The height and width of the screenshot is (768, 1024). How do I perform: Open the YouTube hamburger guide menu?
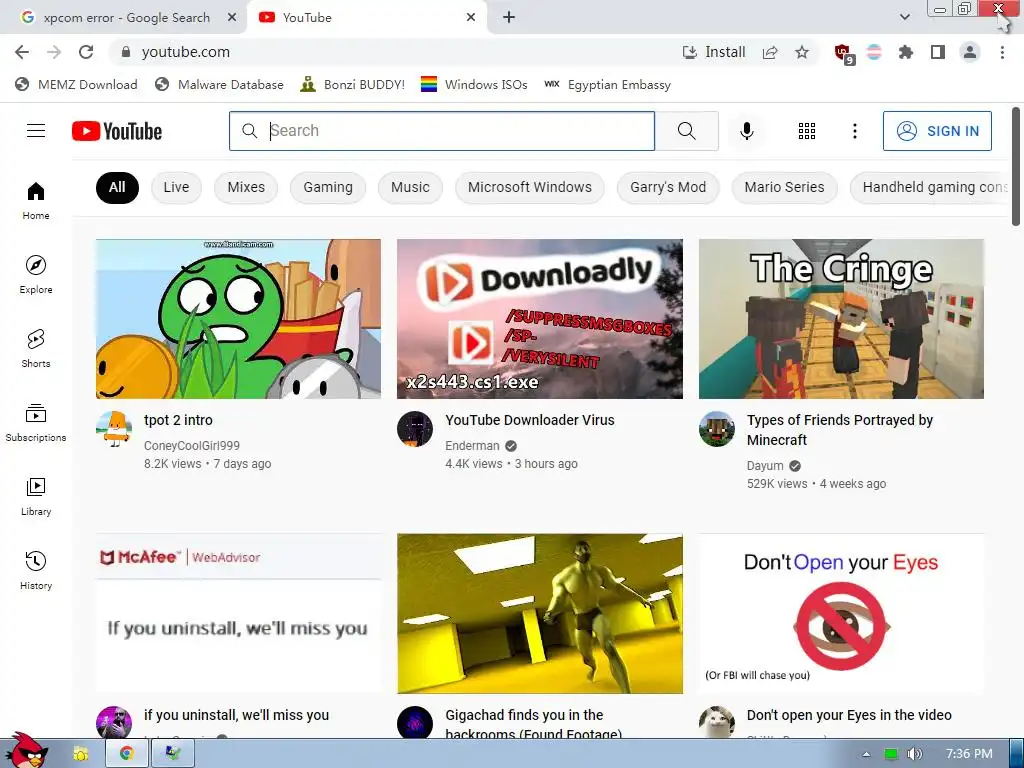click(x=36, y=131)
